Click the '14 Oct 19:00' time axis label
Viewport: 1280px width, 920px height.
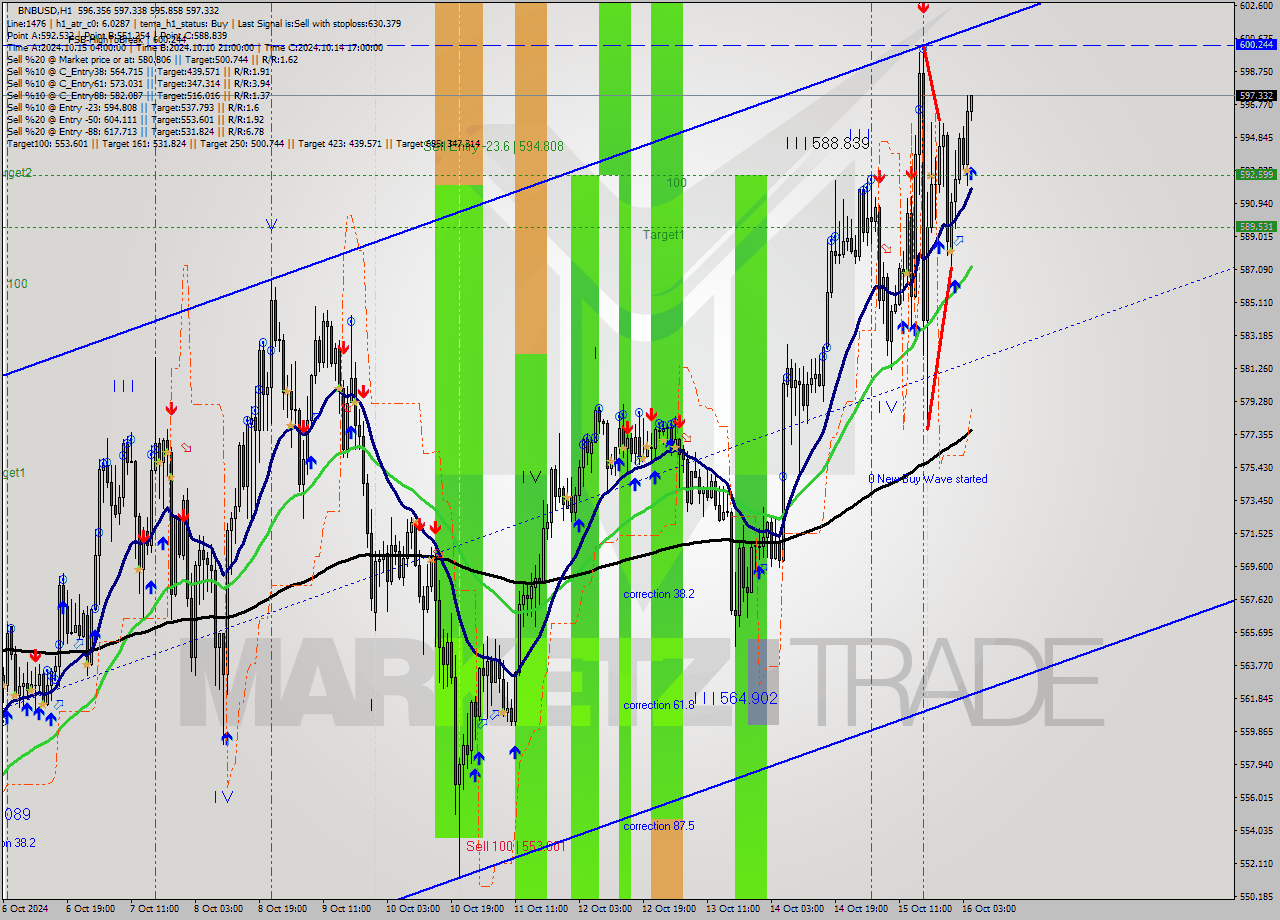(862, 909)
